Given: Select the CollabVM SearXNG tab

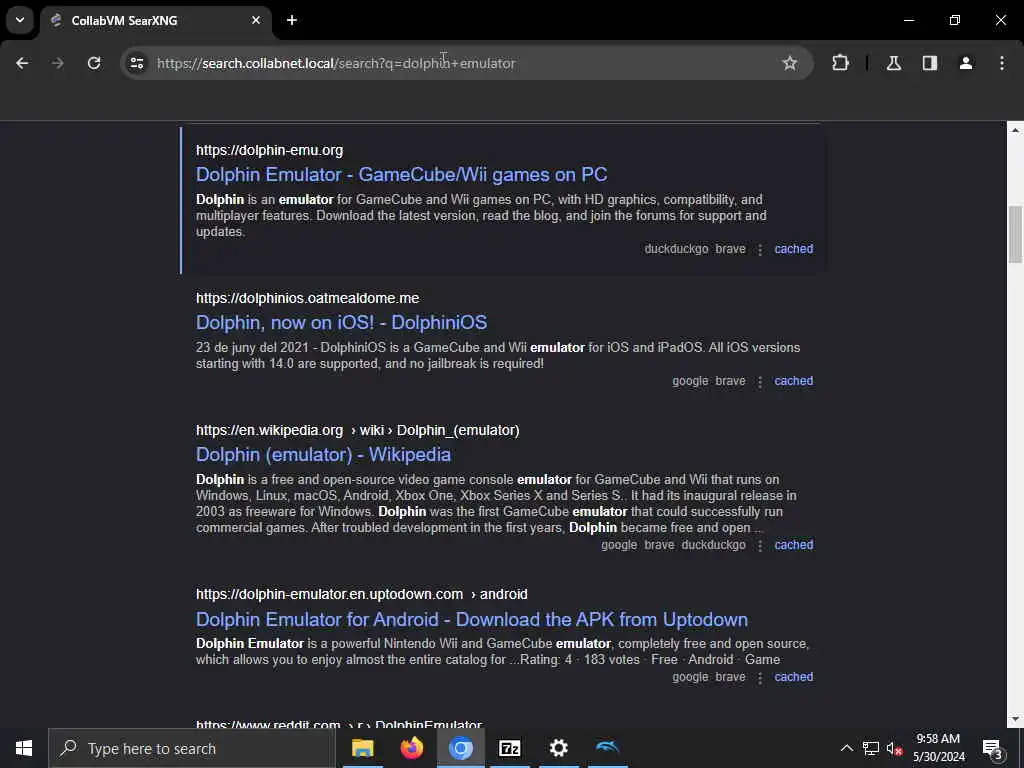Looking at the screenshot, I should pos(155,20).
